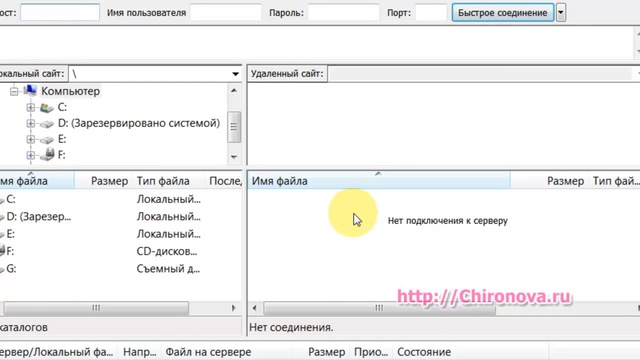The height and width of the screenshot is (360, 640).
Task: Select the D: drive icon in tree
Action: (47, 124)
